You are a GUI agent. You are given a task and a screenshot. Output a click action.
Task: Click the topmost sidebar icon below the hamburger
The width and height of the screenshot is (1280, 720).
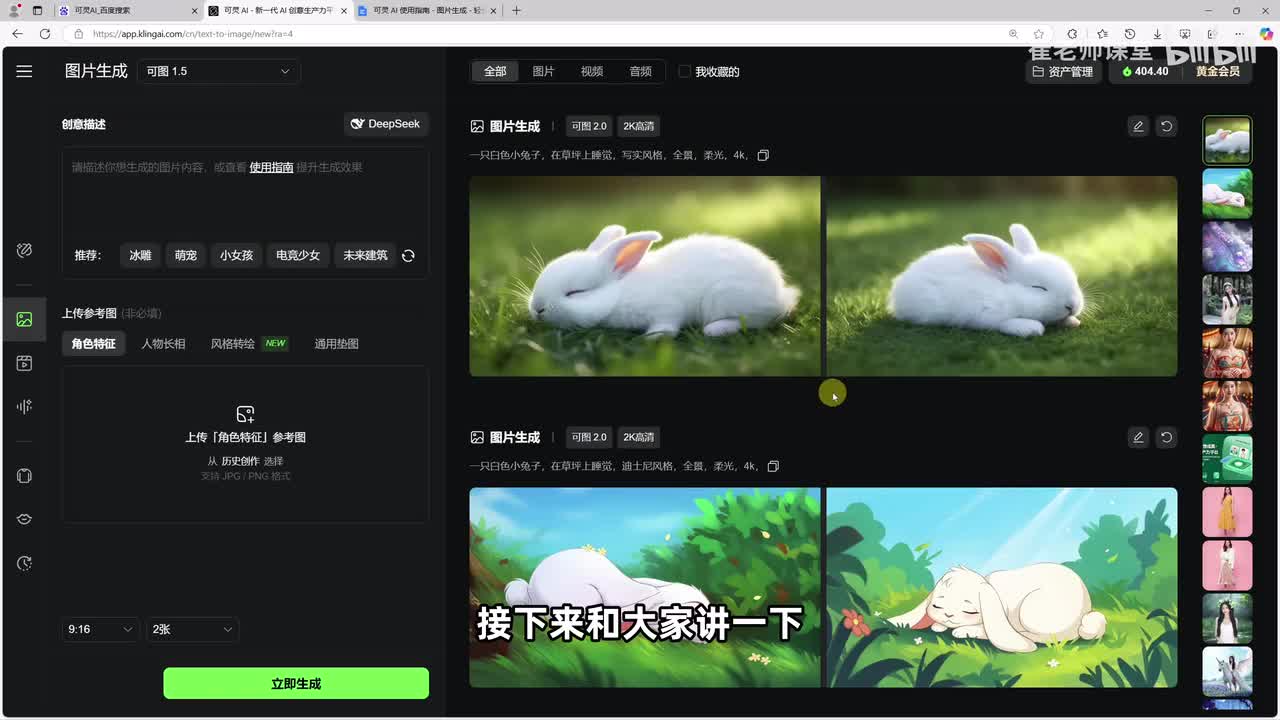tap(24, 250)
